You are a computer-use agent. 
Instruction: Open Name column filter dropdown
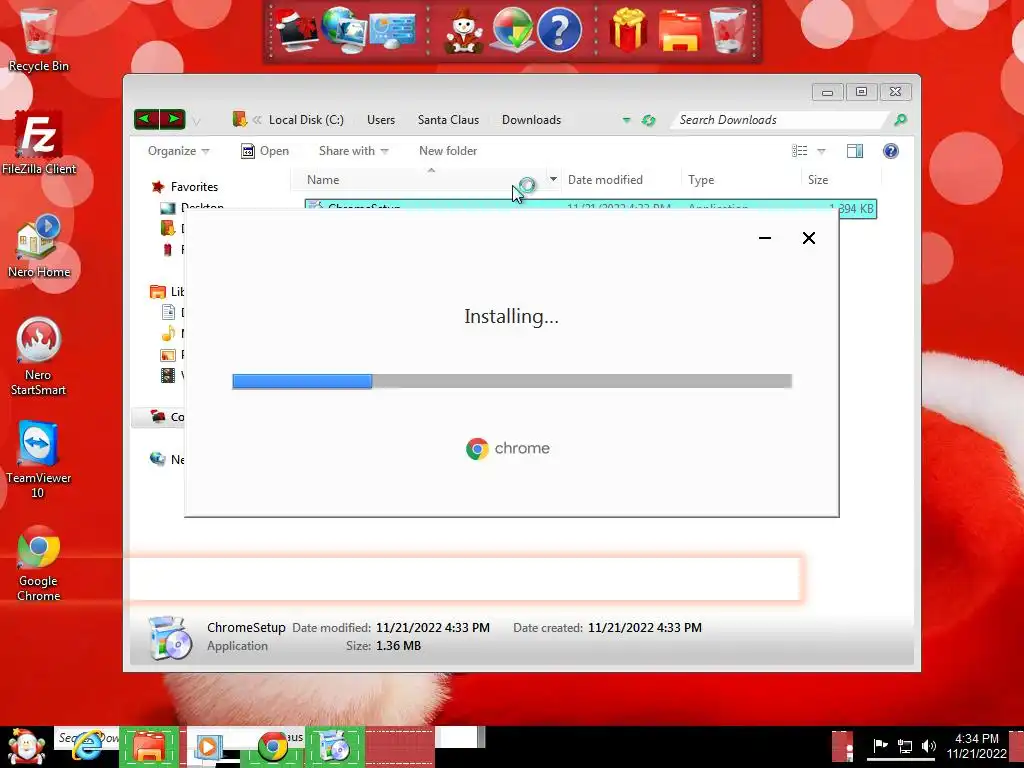[x=553, y=179]
